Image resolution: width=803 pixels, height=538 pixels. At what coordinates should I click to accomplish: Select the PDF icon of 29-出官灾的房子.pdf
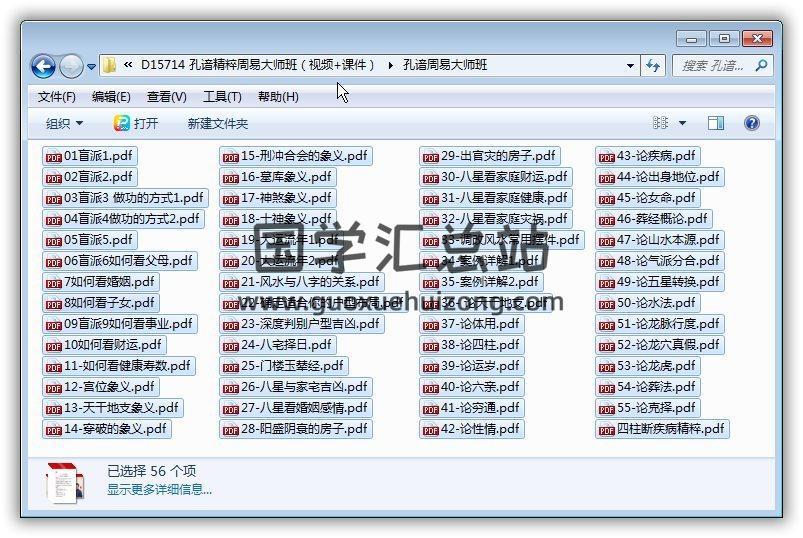click(431, 157)
